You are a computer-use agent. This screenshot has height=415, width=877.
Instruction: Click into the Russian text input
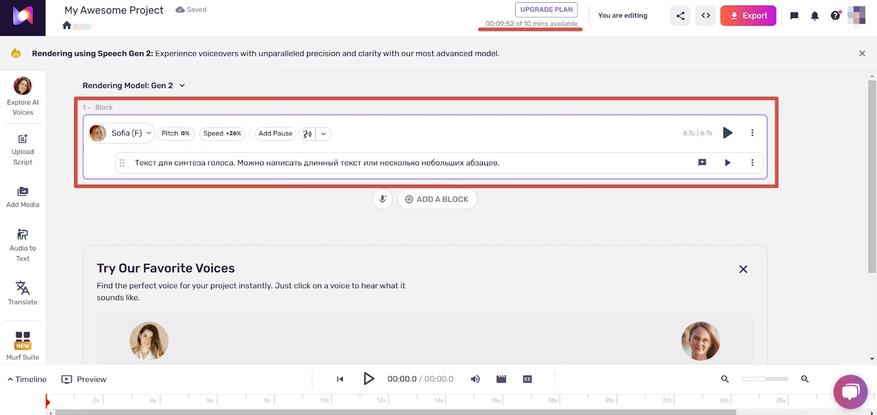[x=317, y=163]
